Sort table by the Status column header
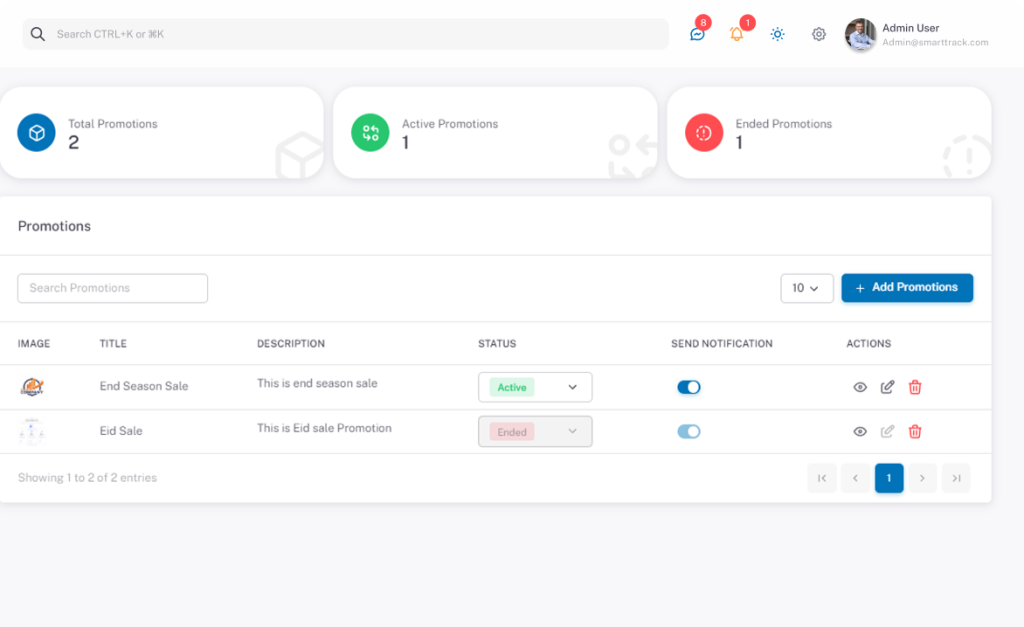 pos(497,344)
